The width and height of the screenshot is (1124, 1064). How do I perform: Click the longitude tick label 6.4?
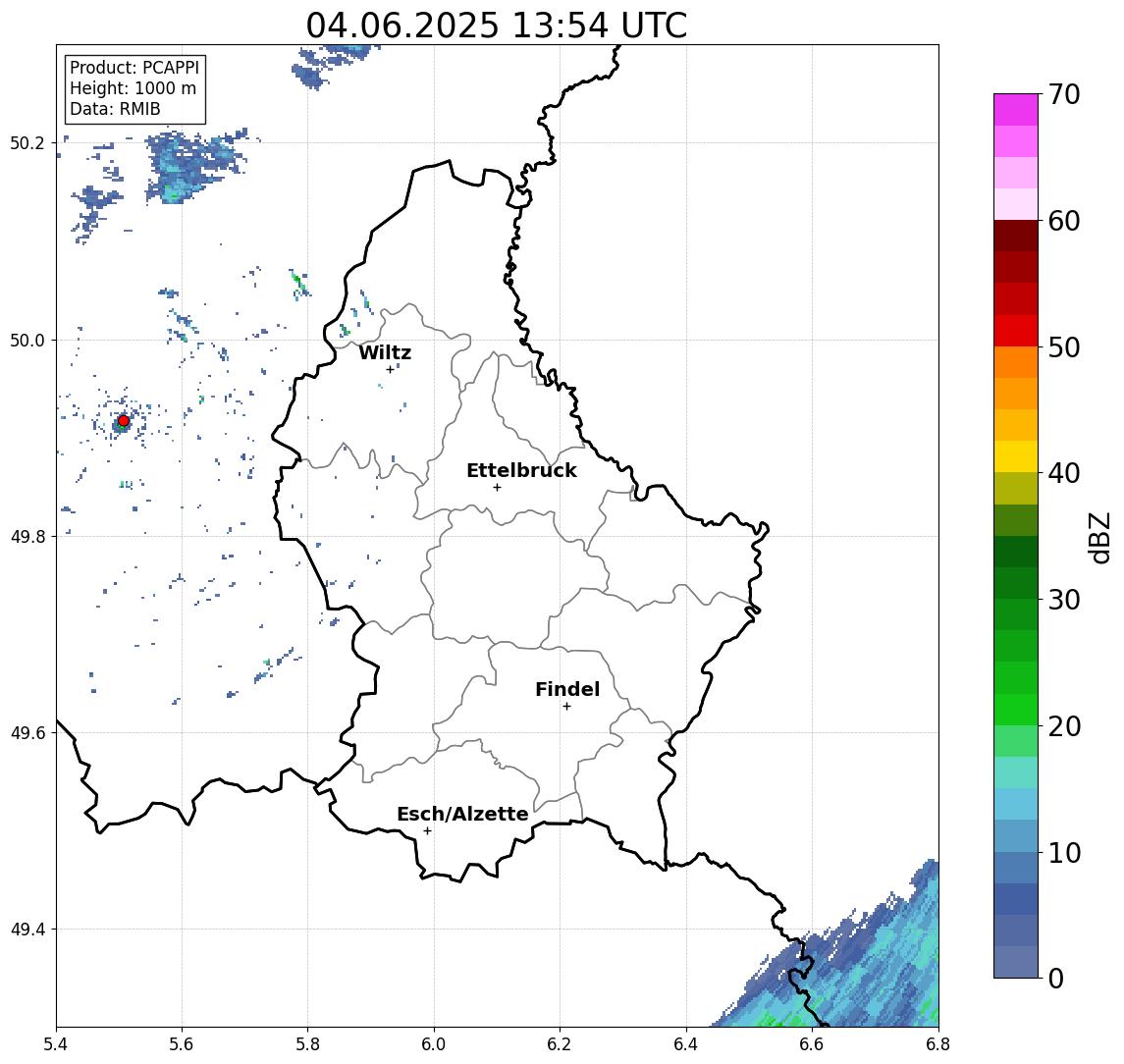point(686,1044)
